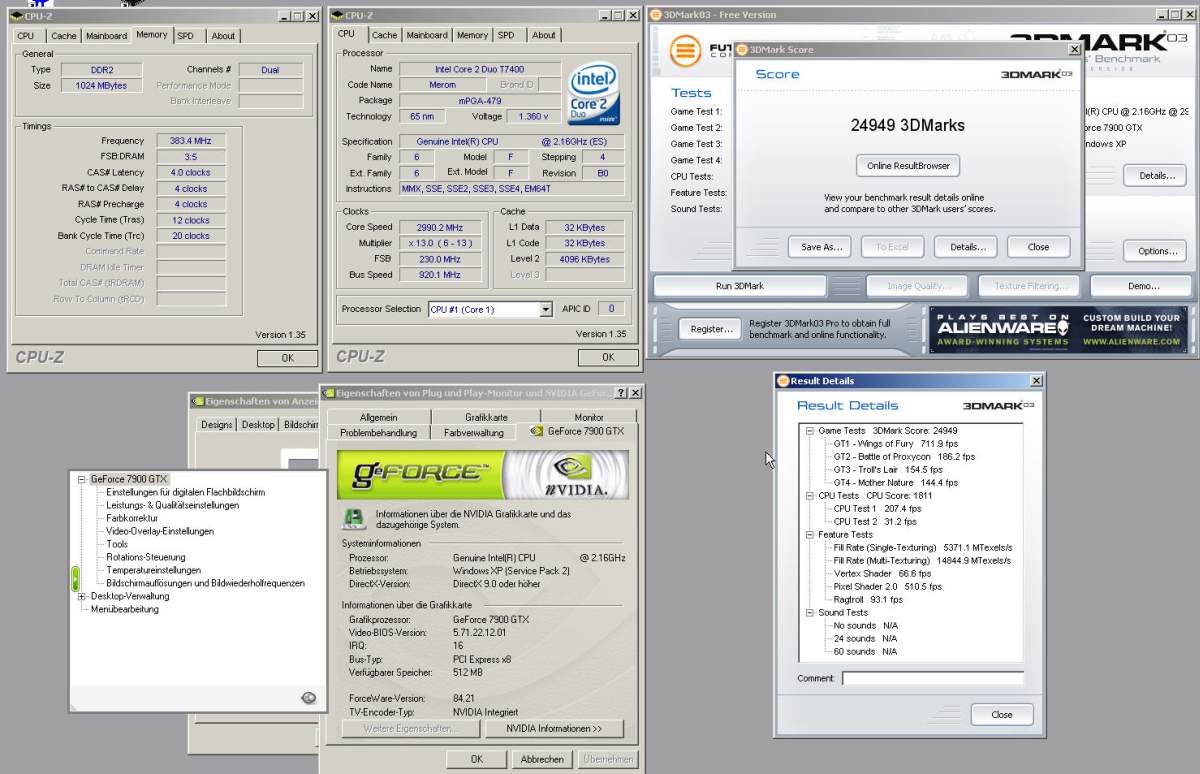Click the help question mark in NVIDIA properties

coord(620,393)
